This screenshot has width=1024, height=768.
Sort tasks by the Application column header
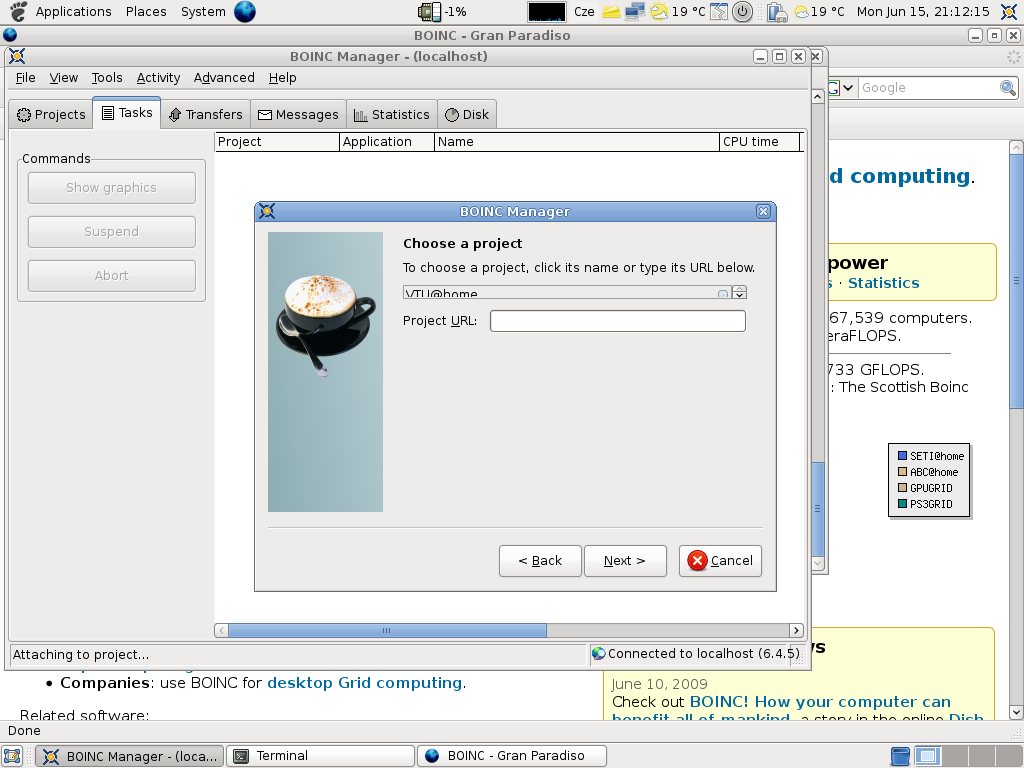coord(387,142)
